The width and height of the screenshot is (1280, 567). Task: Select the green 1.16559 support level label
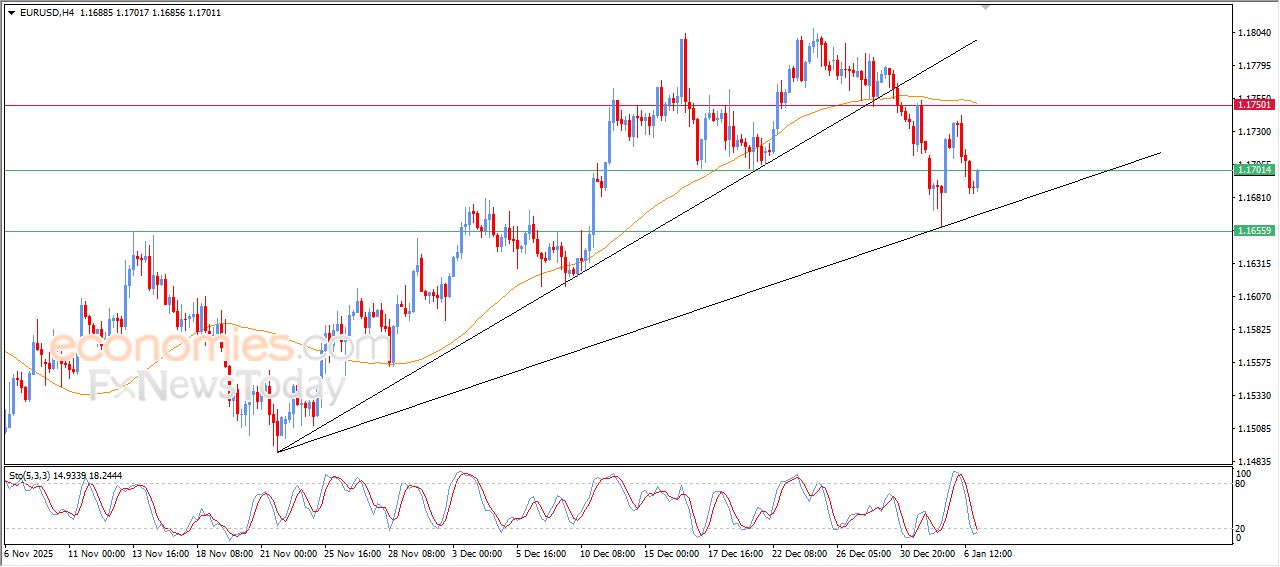tap(1254, 231)
